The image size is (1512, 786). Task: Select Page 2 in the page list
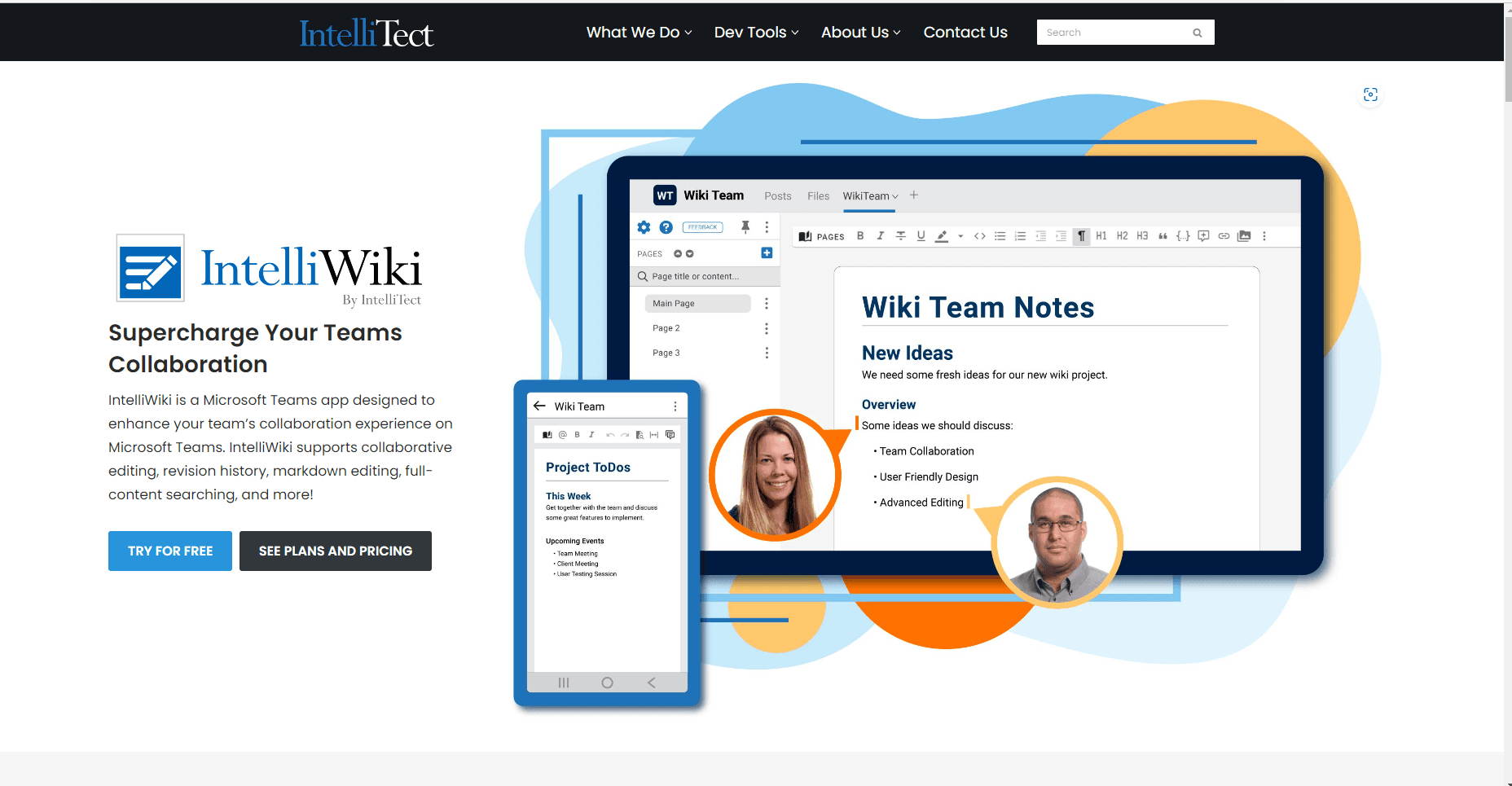666,328
